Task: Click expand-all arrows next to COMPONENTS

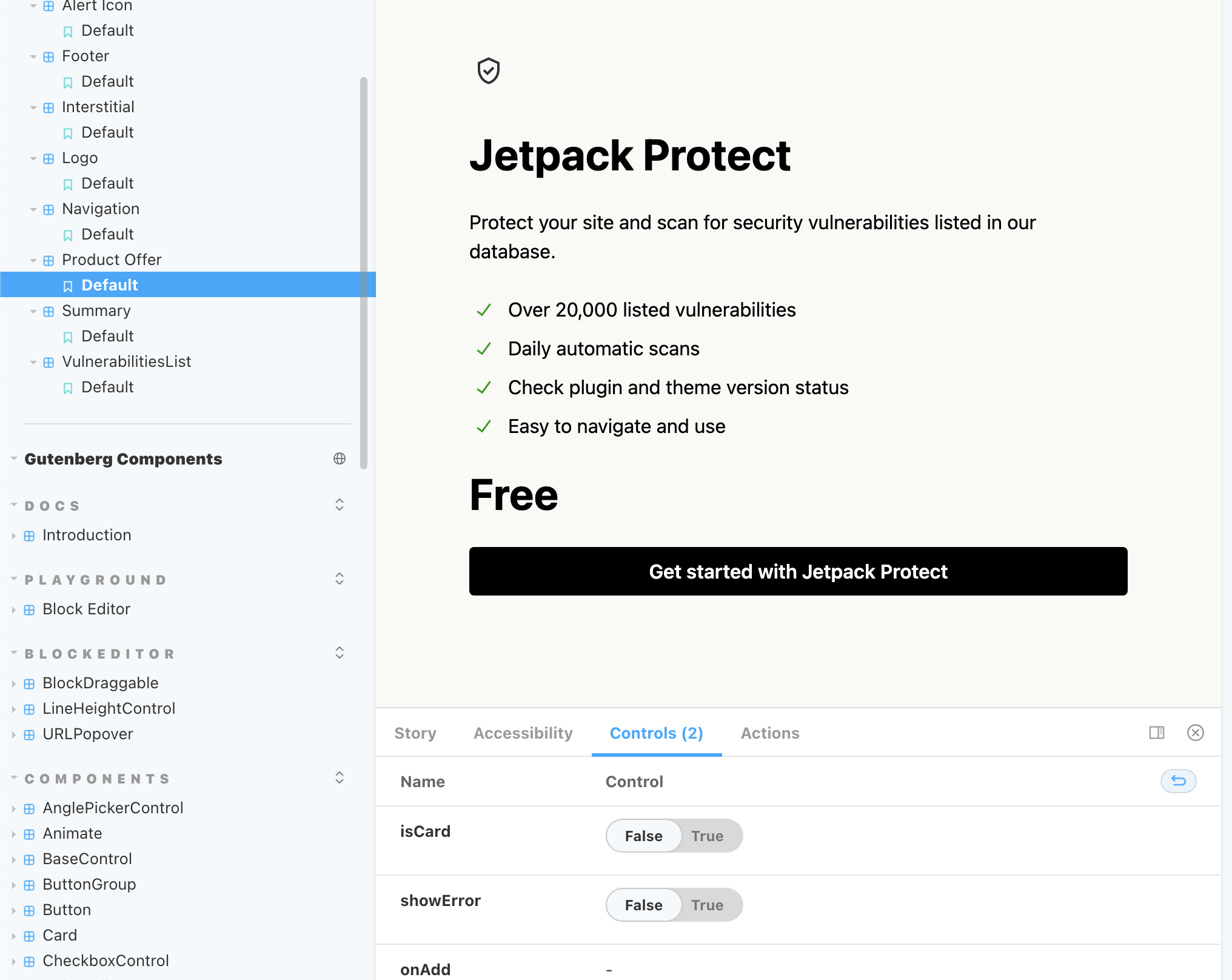Action: (x=340, y=777)
